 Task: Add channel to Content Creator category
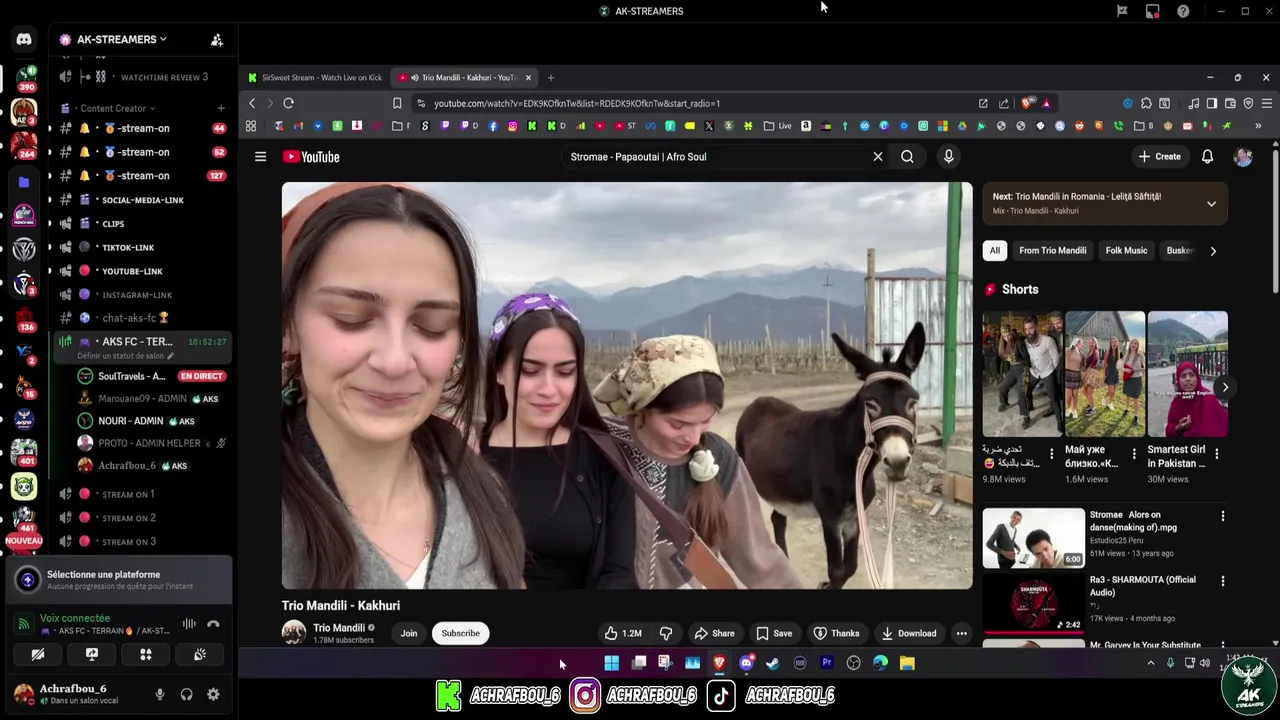[x=221, y=108]
